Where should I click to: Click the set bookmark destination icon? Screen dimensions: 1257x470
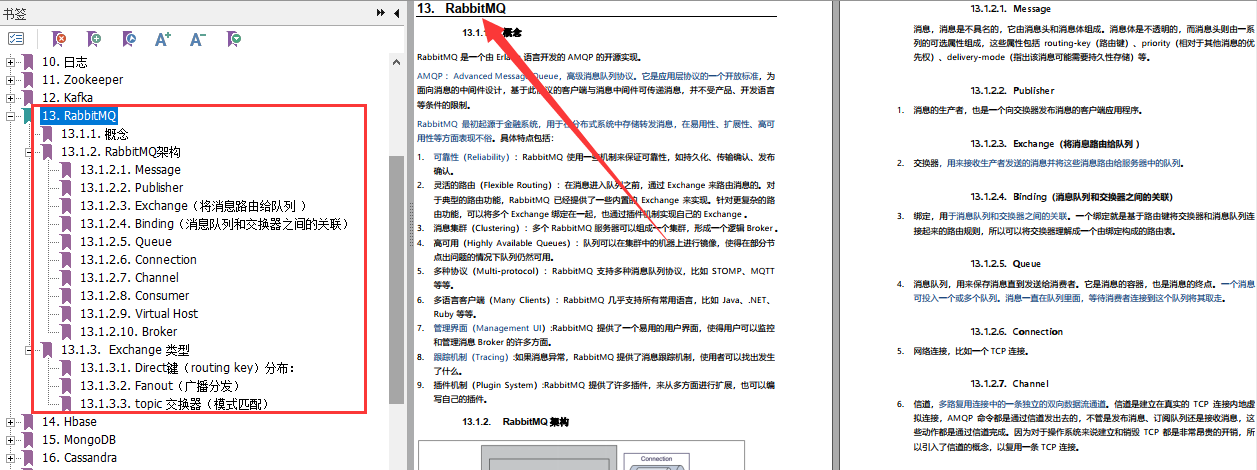pyautogui.click(x=128, y=38)
